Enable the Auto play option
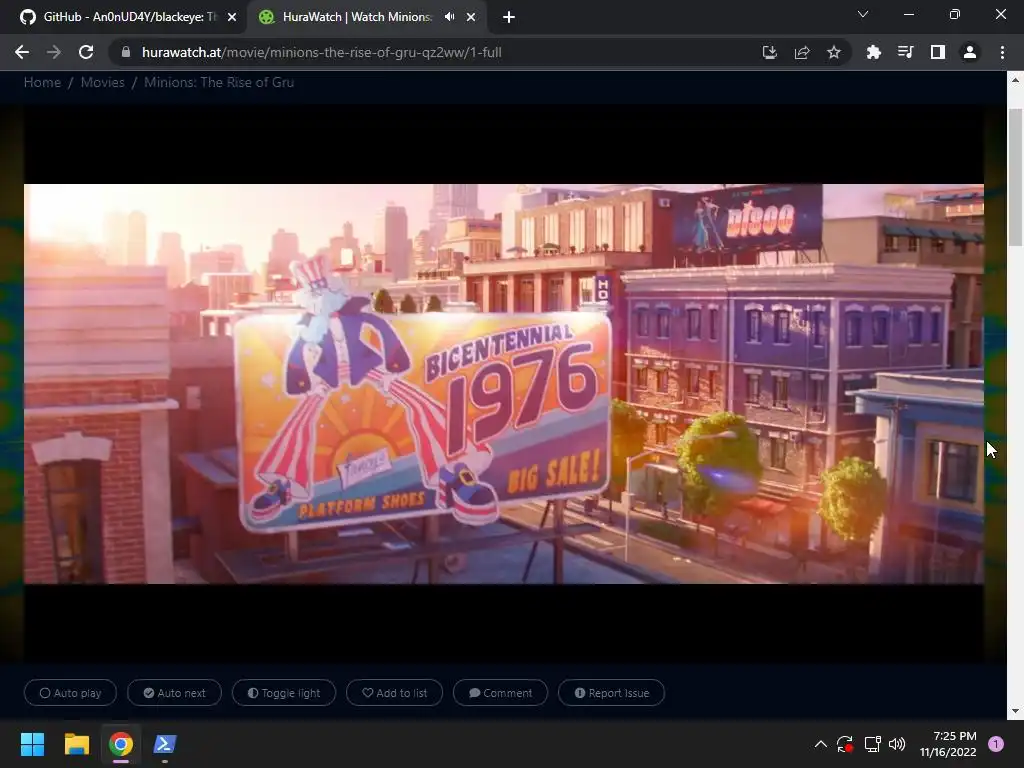This screenshot has height=768, width=1024. [71, 693]
